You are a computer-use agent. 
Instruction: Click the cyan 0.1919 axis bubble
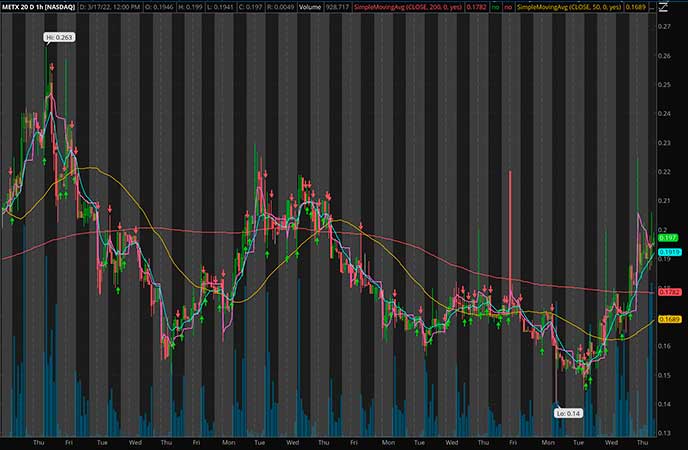tap(670, 252)
